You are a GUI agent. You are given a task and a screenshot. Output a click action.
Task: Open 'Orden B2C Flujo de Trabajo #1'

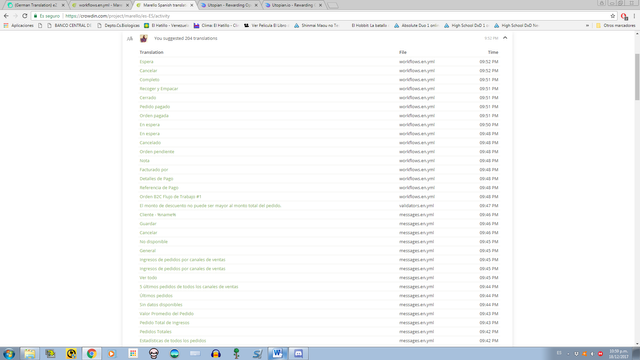(171, 196)
